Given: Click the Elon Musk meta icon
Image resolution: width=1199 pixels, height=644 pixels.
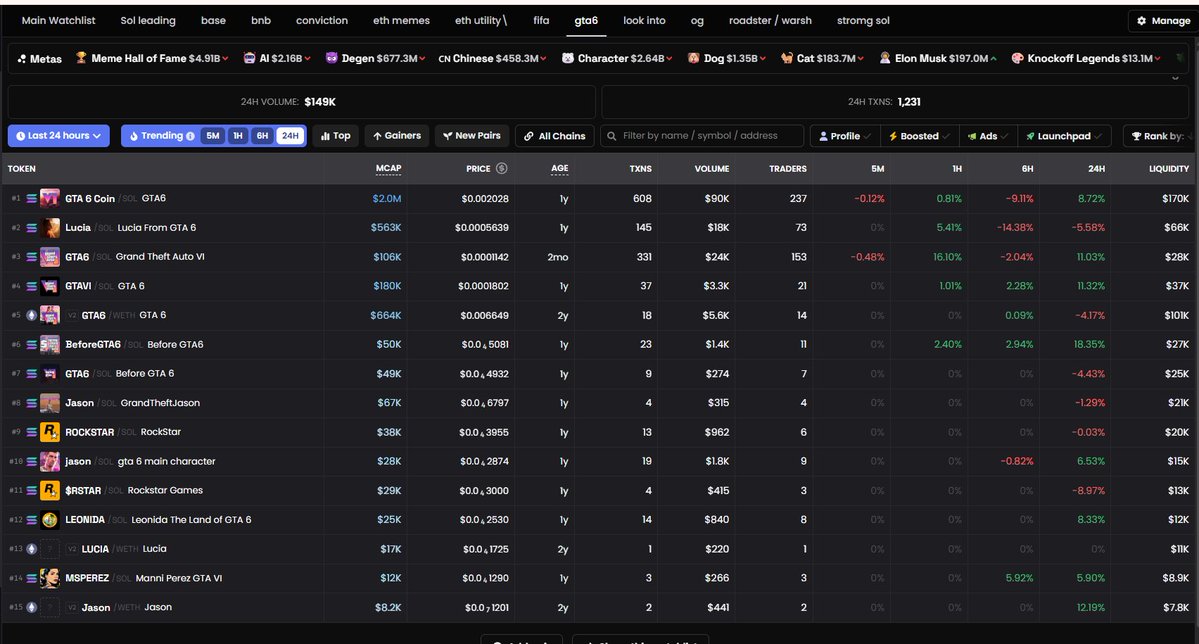Looking at the screenshot, I should 885,58.
